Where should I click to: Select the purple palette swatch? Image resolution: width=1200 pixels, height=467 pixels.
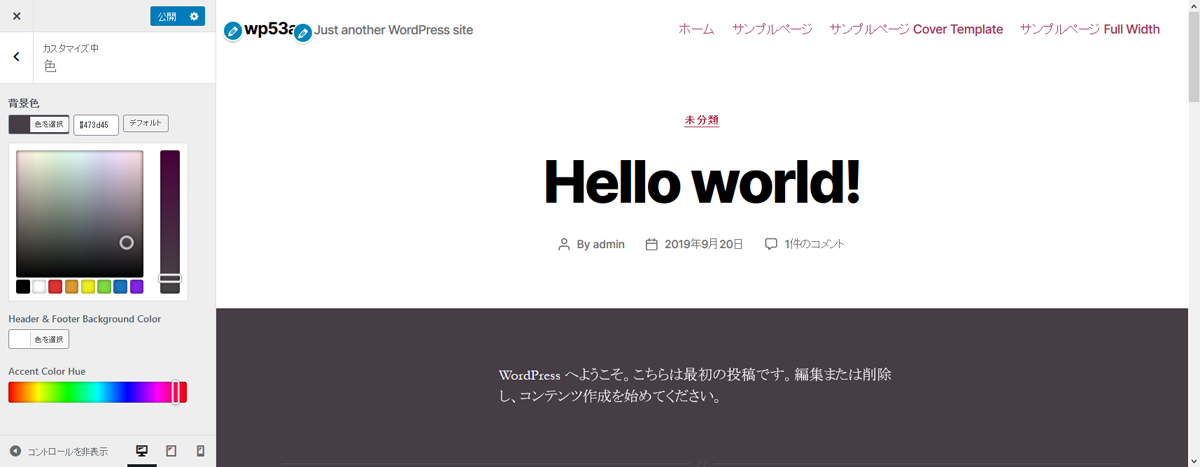137,287
